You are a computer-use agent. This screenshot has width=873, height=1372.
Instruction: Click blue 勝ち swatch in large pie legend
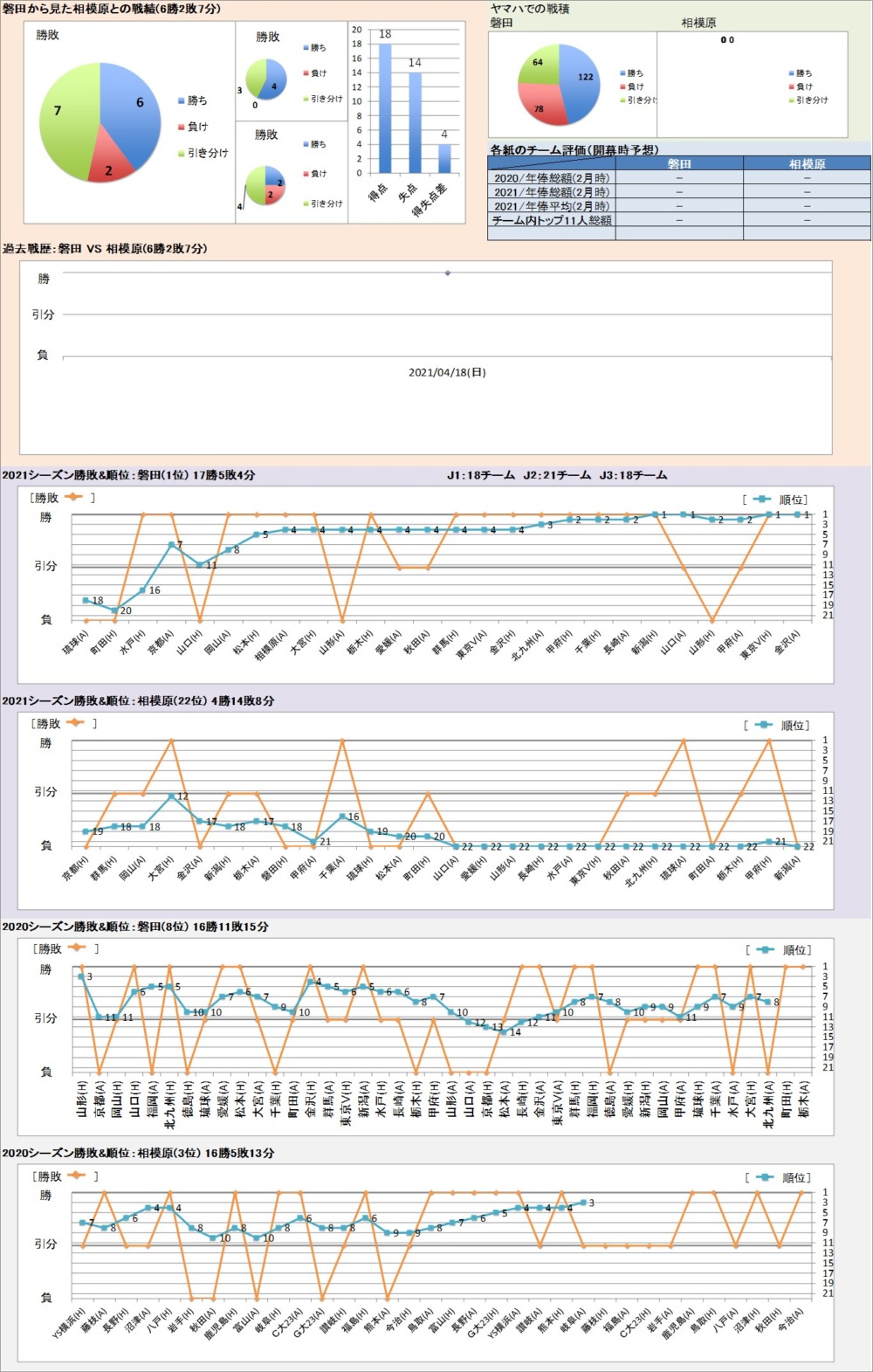181,101
